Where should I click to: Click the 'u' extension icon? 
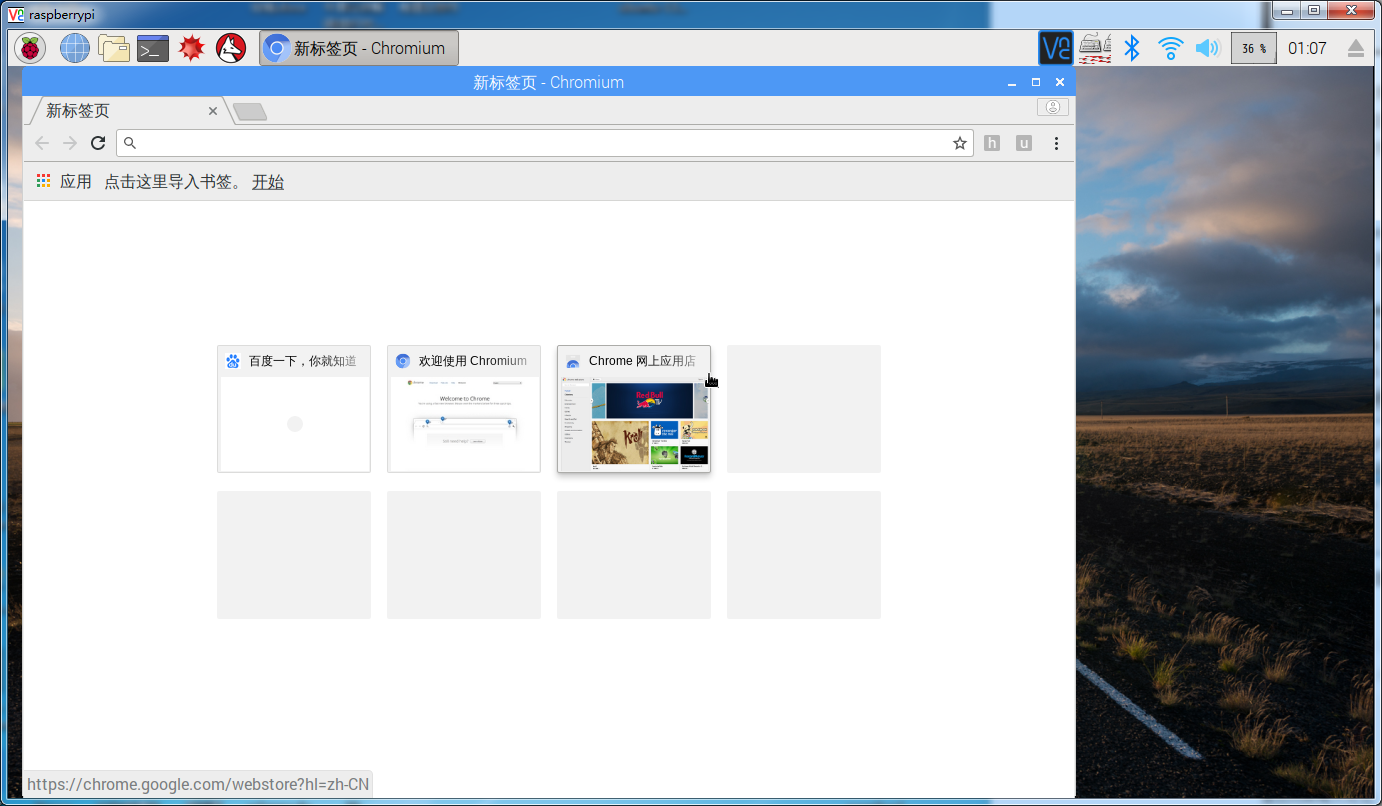coord(1024,143)
